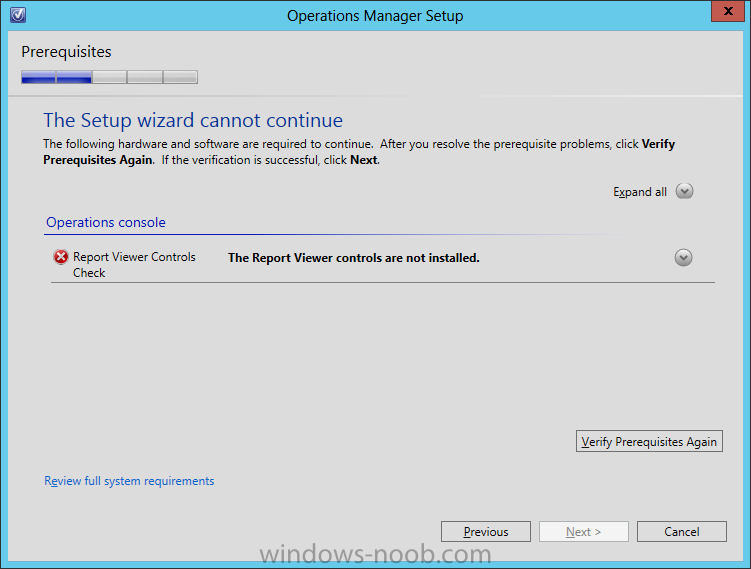Click Verify Prerequisites Again button
Viewport: 751px width, 569px height.
coord(649,441)
